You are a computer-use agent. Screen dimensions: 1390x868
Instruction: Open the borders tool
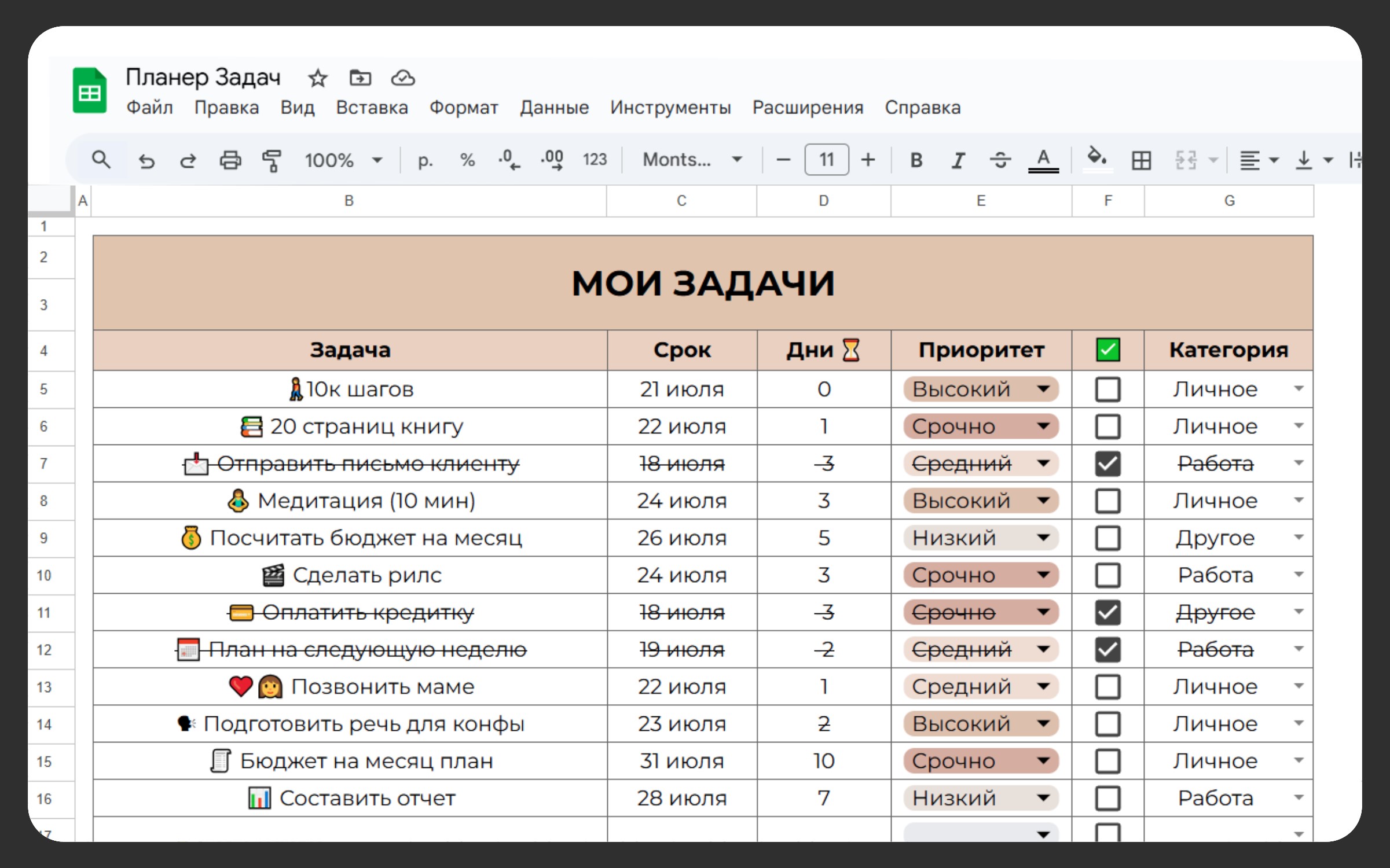pos(1141,160)
